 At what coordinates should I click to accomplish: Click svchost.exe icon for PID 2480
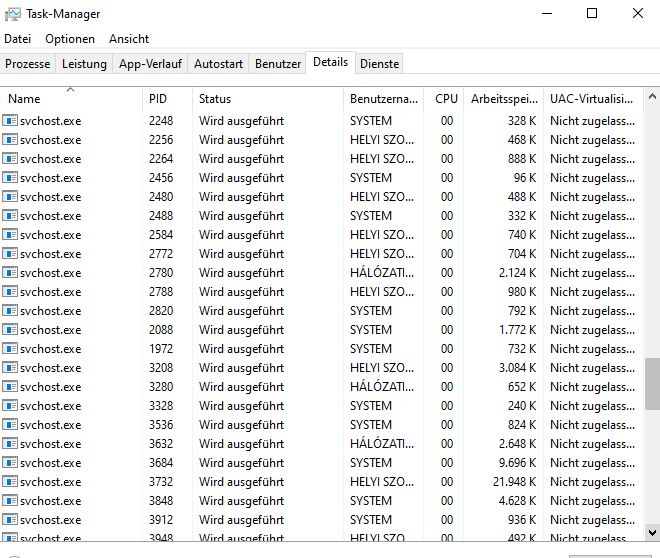[10, 197]
